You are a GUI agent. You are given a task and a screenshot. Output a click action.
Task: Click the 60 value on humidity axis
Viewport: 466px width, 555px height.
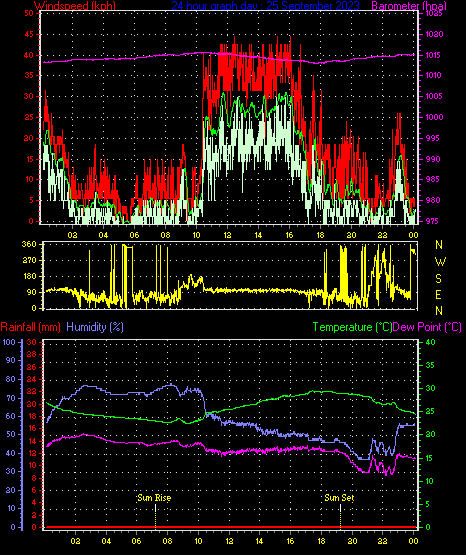pyautogui.click(x=11, y=416)
